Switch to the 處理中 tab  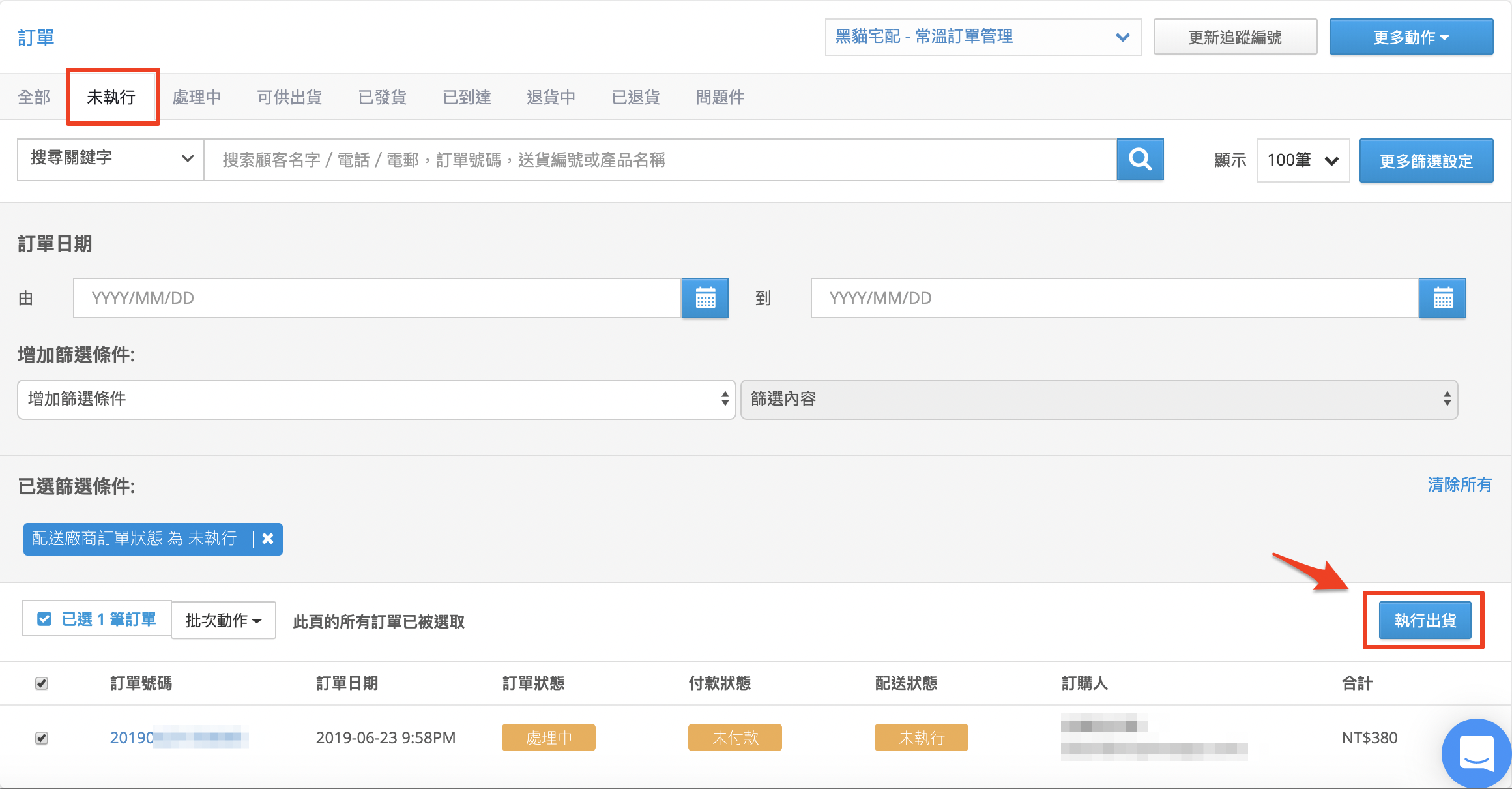pos(197,97)
